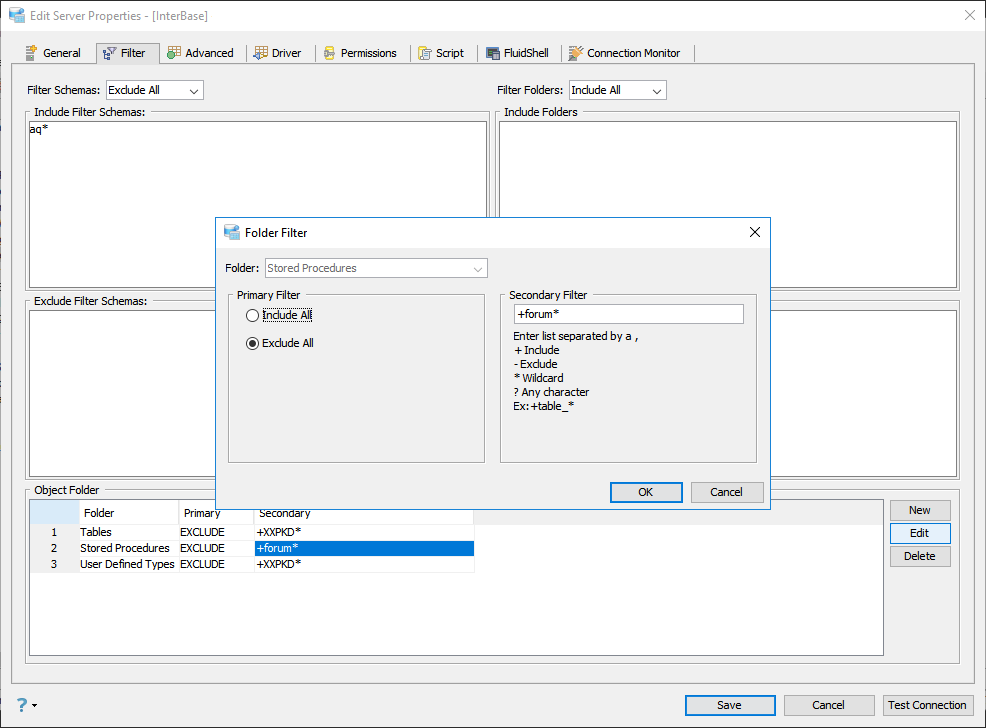Click the Primary column header
The width and height of the screenshot is (986, 728).
tap(216, 514)
